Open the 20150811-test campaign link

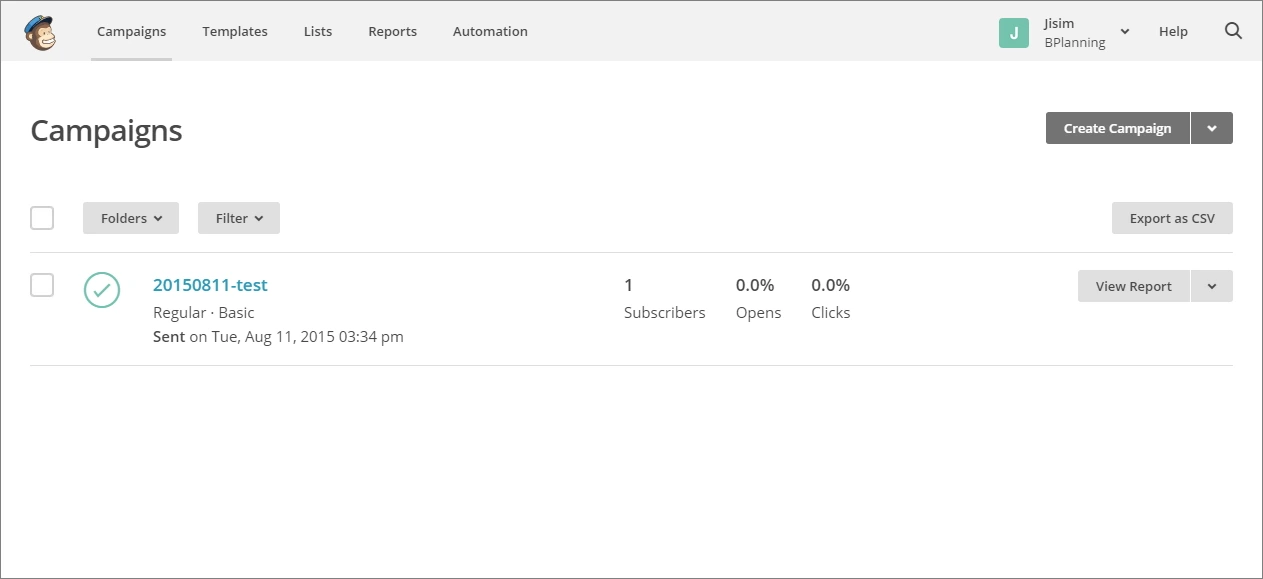[210, 285]
